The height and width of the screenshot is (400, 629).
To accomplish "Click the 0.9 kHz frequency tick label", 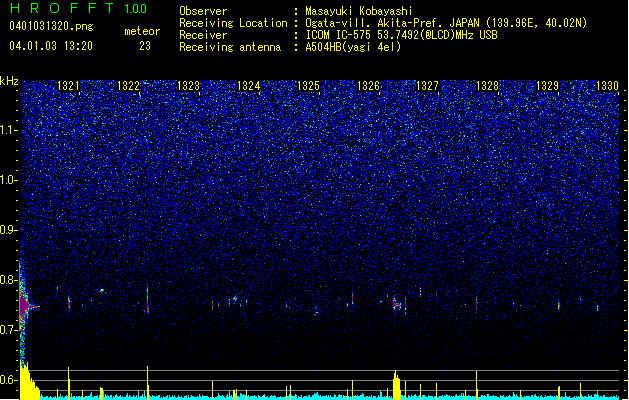I will coord(9,230).
